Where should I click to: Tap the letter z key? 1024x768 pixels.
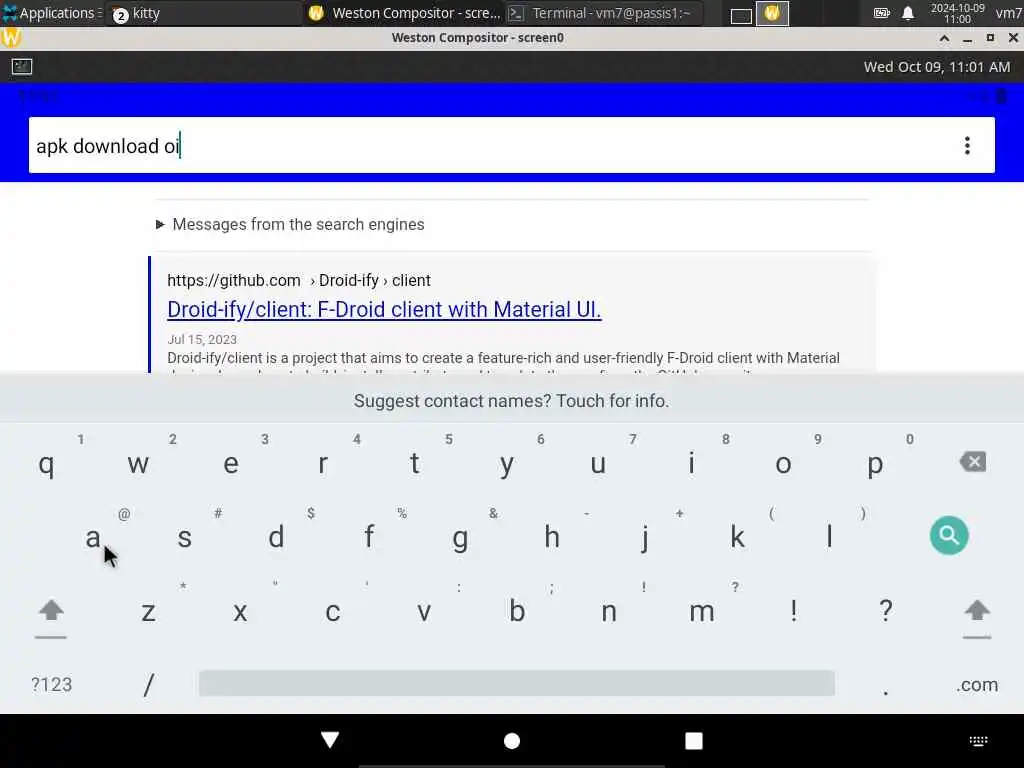click(148, 613)
